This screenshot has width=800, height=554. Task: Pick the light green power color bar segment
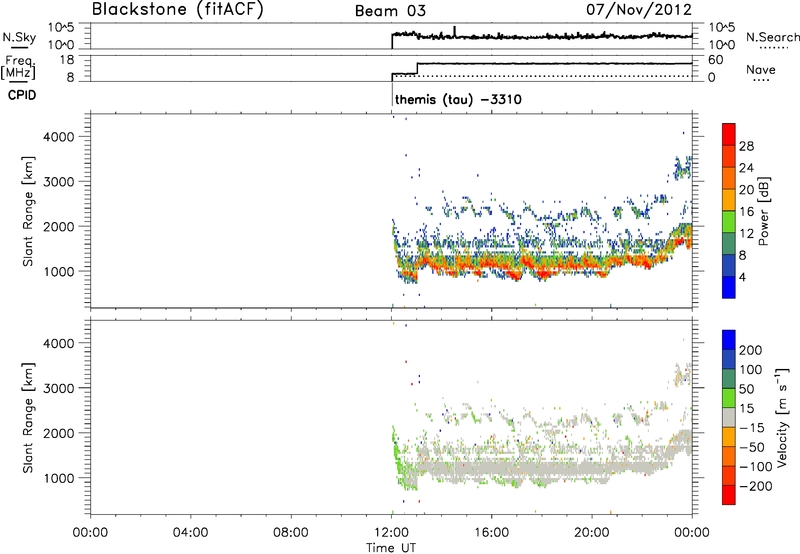[x=729, y=222]
